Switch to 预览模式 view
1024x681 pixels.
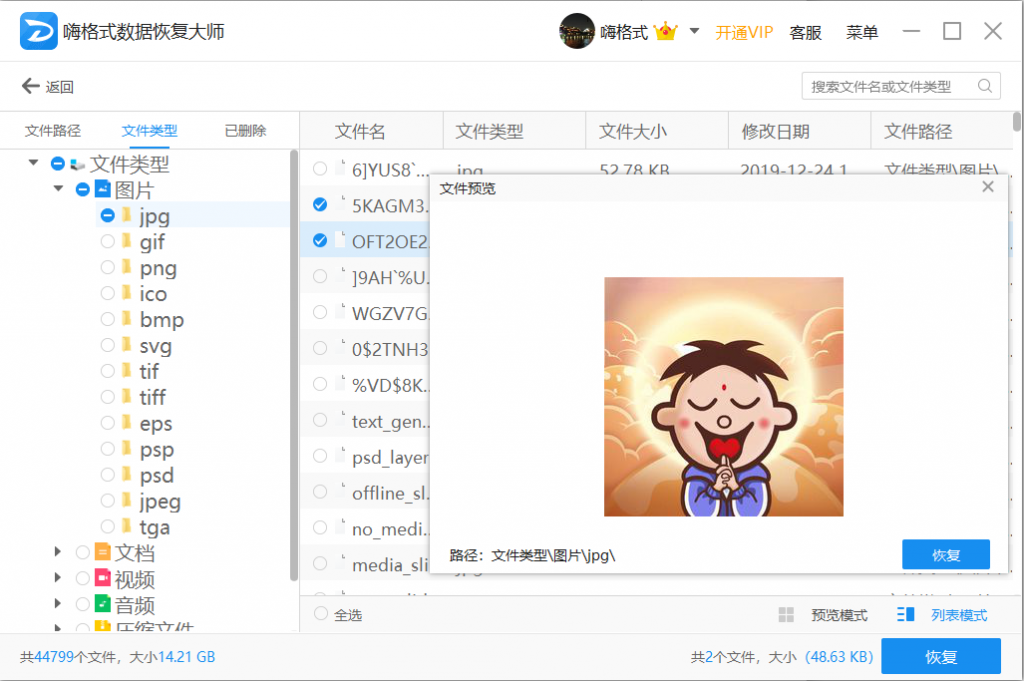(839, 614)
